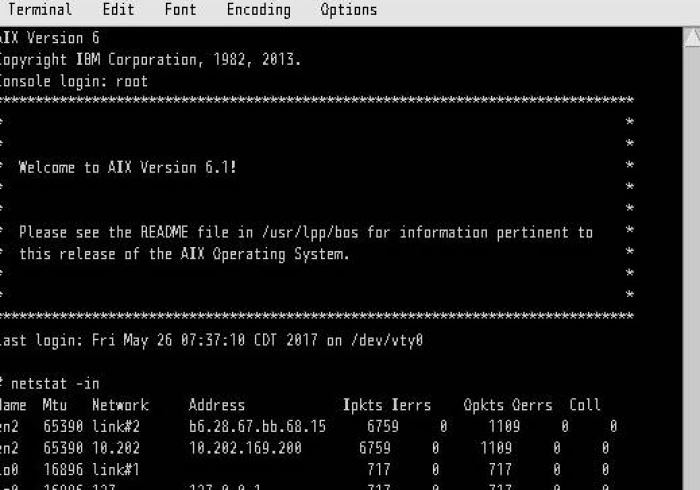Click the 'Copyright IBM Corporation' line

(x=150, y=60)
